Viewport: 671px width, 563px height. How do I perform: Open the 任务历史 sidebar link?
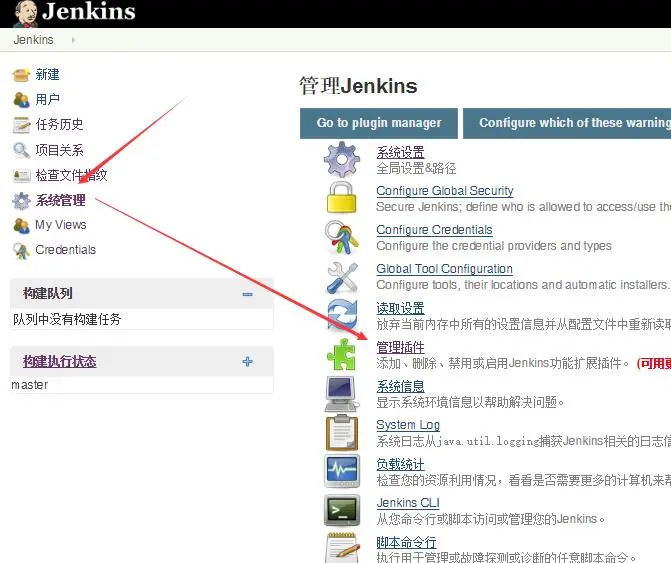coord(59,124)
